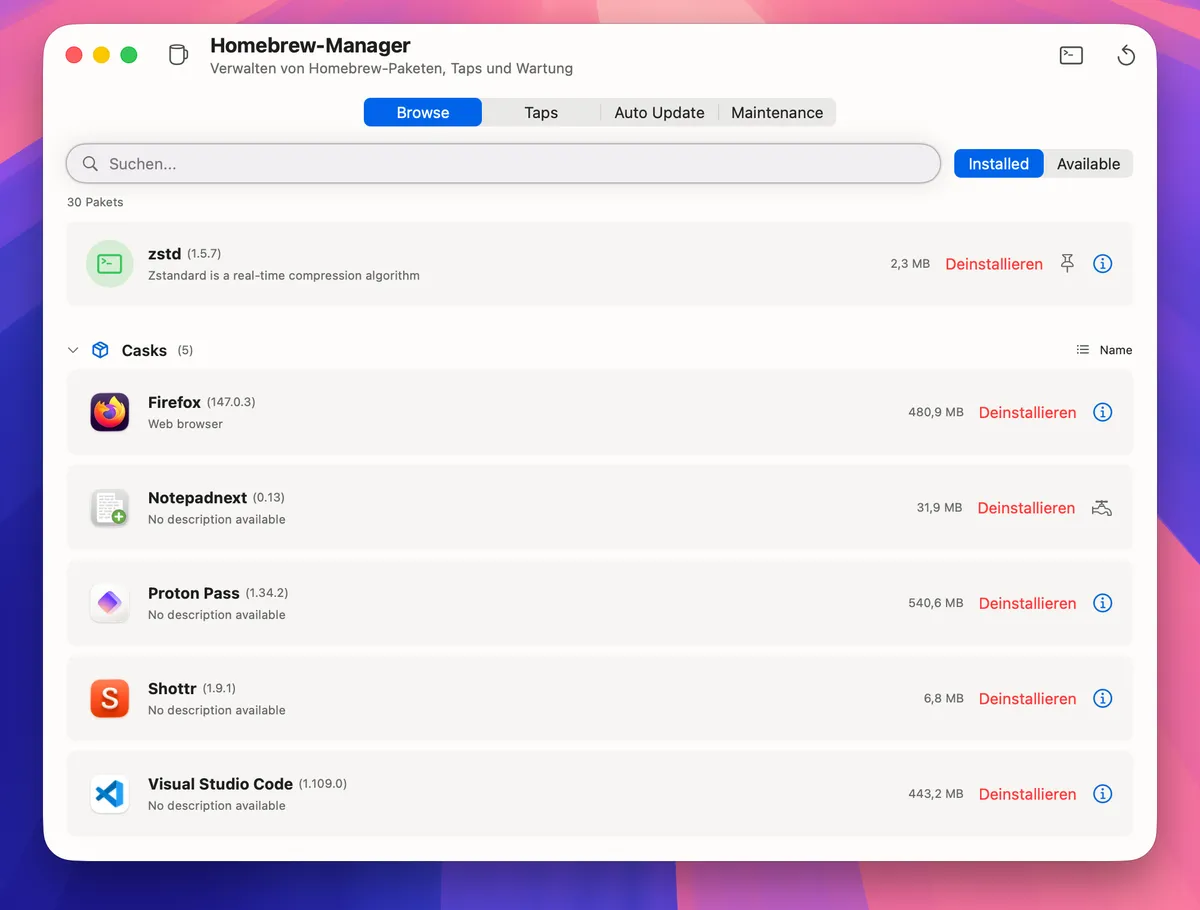Image resolution: width=1200 pixels, height=910 pixels.
Task: Click the tap icon next to Notepadnext
Action: point(1101,508)
